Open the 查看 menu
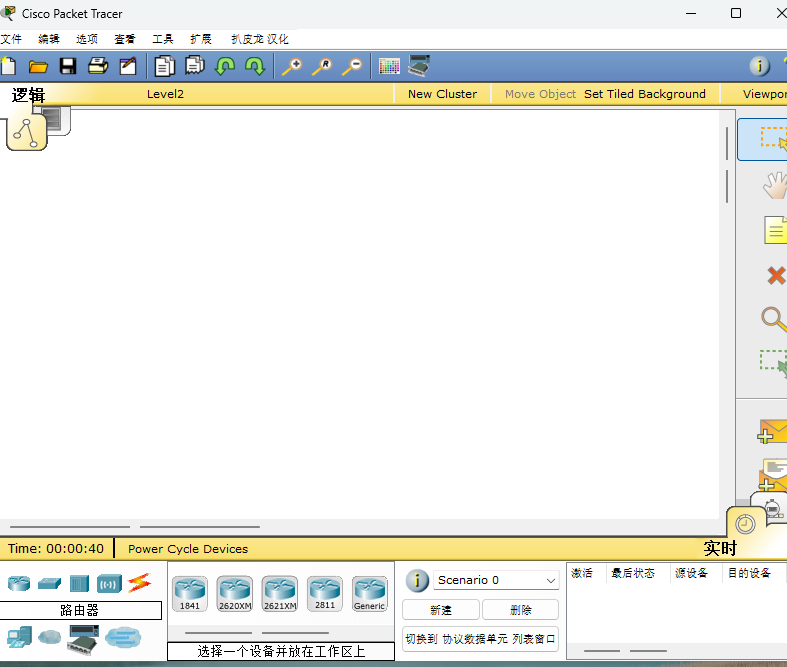Screen dimensions: 787x667 pos(124,39)
